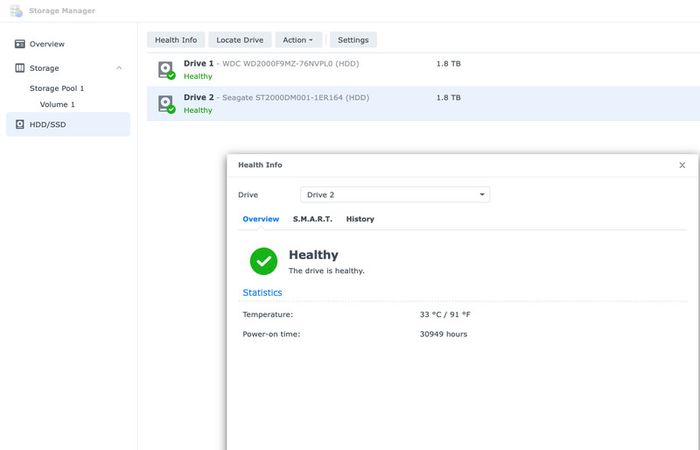Switch to the S.M.A.R.T. tab
The width and height of the screenshot is (700, 450).
(x=312, y=219)
